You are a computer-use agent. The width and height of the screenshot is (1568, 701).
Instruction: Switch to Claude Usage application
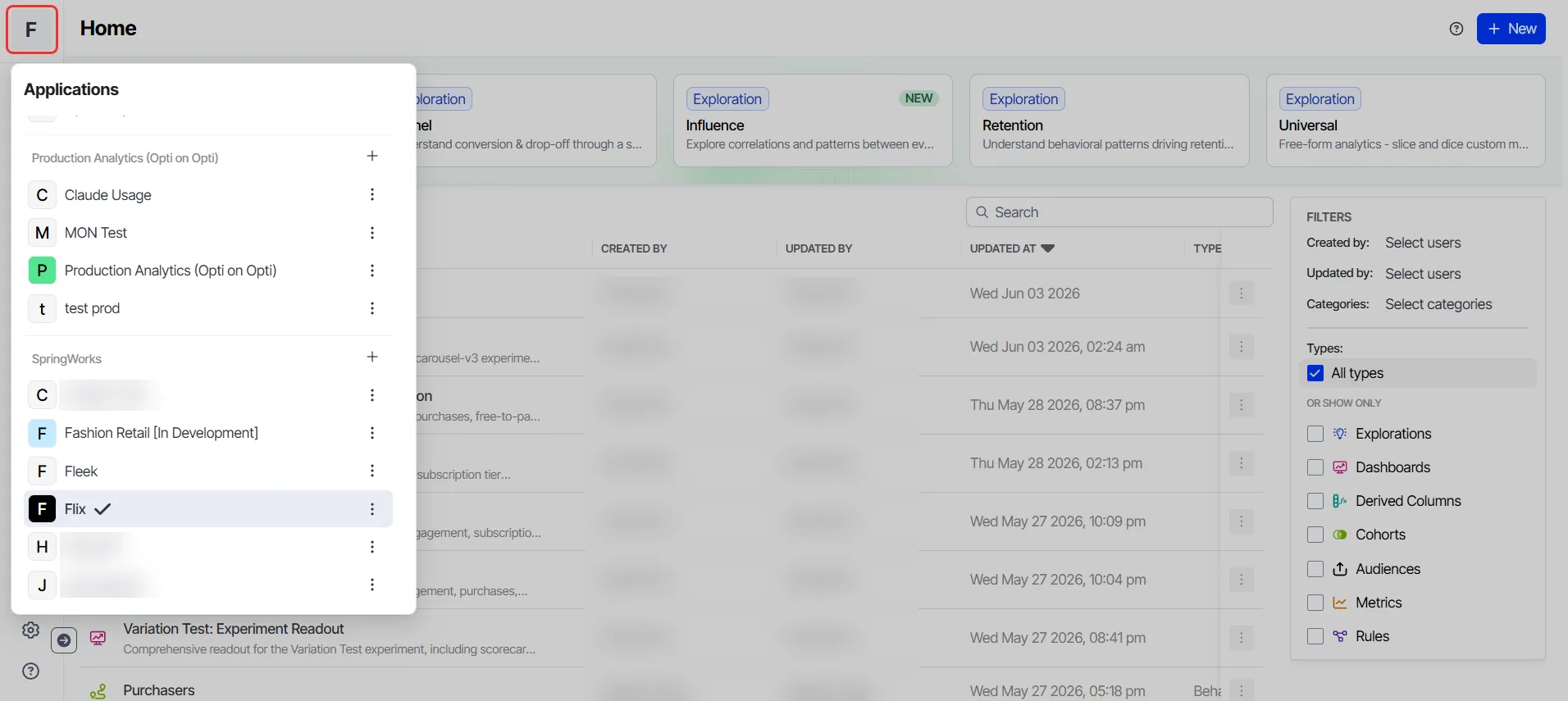point(209,194)
